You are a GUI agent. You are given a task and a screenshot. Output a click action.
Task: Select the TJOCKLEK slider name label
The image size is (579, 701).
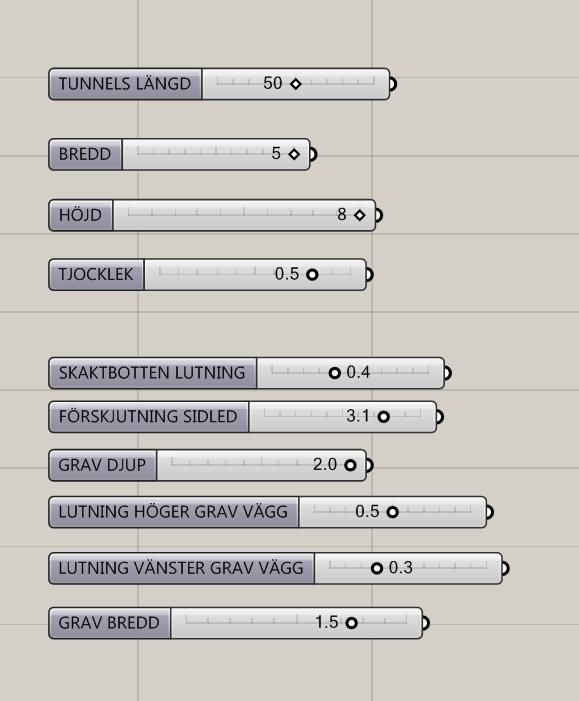tap(96, 274)
